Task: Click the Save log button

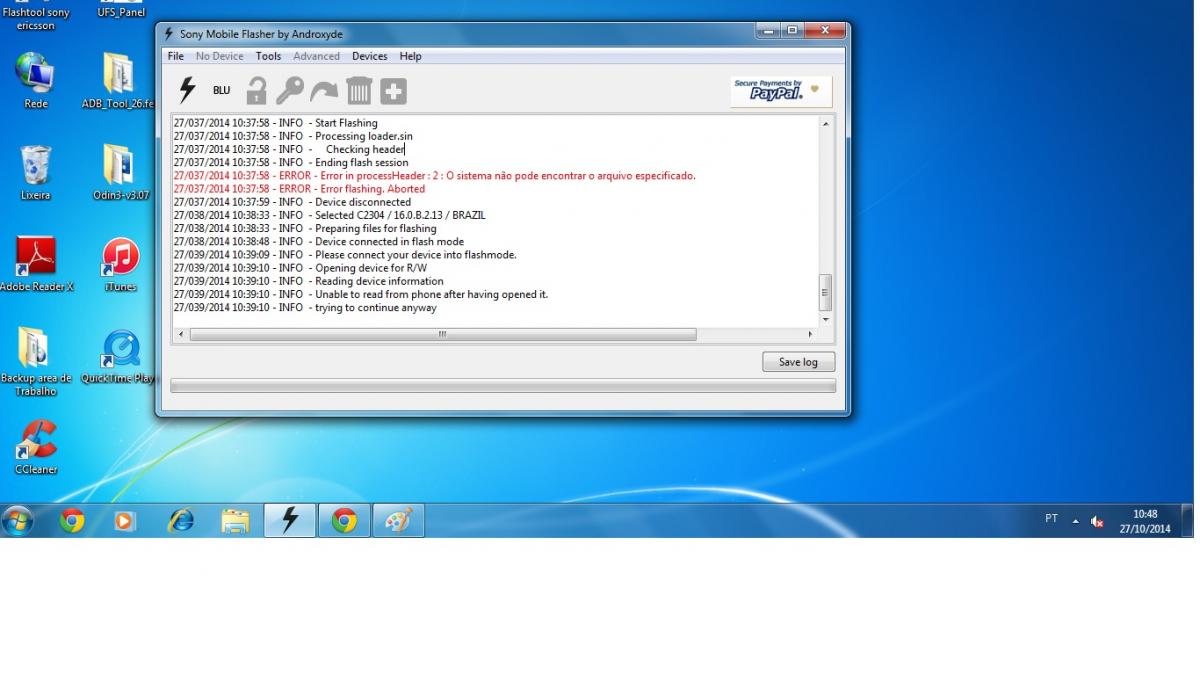Action: [798, 362]
